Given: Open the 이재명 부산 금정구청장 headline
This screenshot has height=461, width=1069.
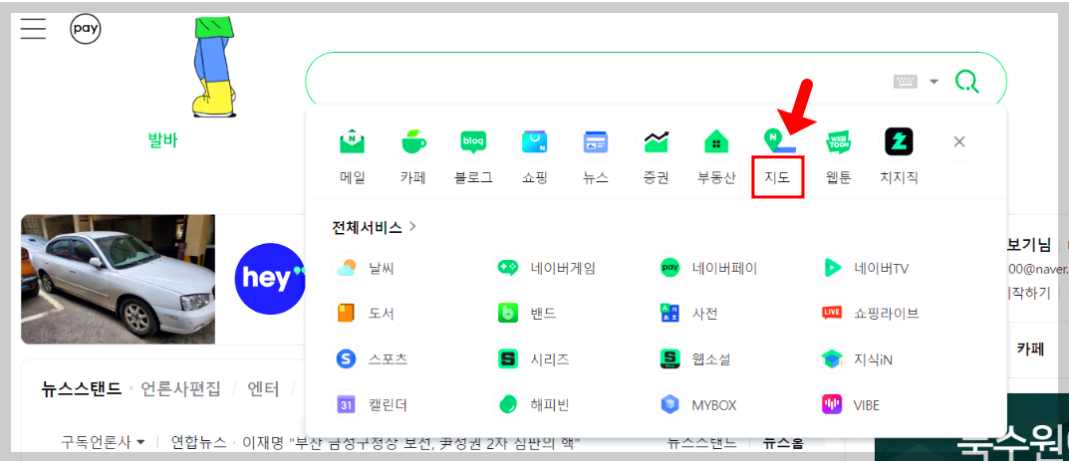Looking at the screenshot, I should click(412, 443).
